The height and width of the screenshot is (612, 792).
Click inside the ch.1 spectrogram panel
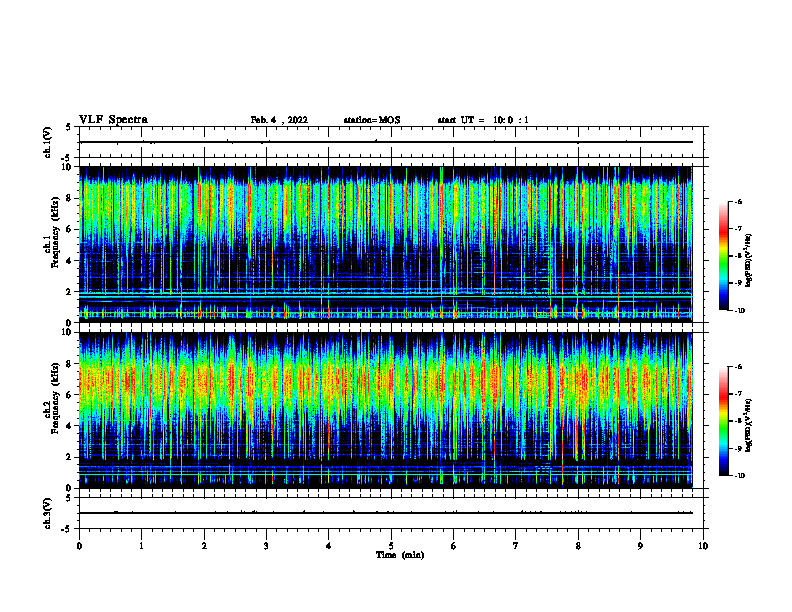(x=386, y=244)
